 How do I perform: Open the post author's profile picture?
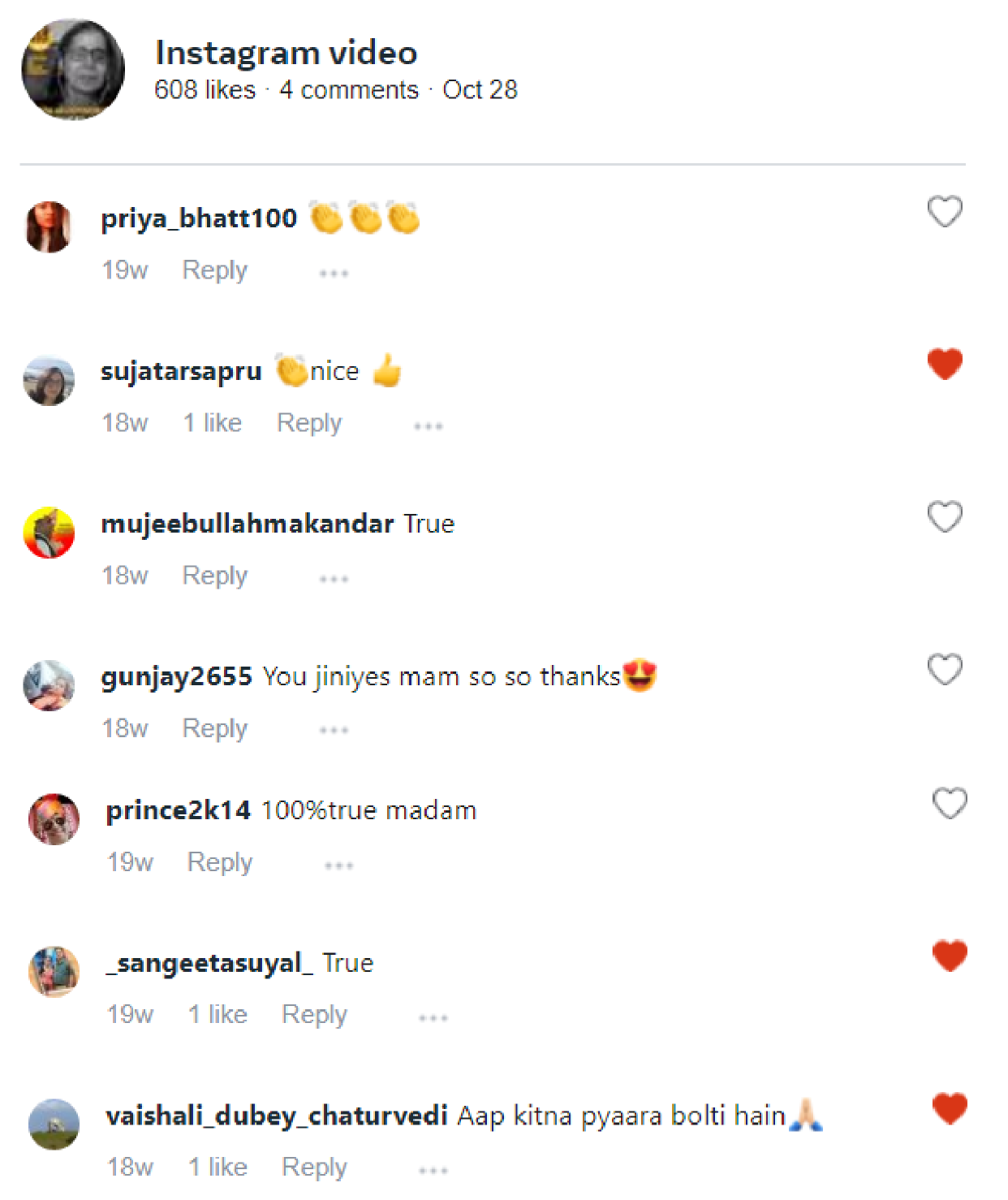(x=73, y=70)
